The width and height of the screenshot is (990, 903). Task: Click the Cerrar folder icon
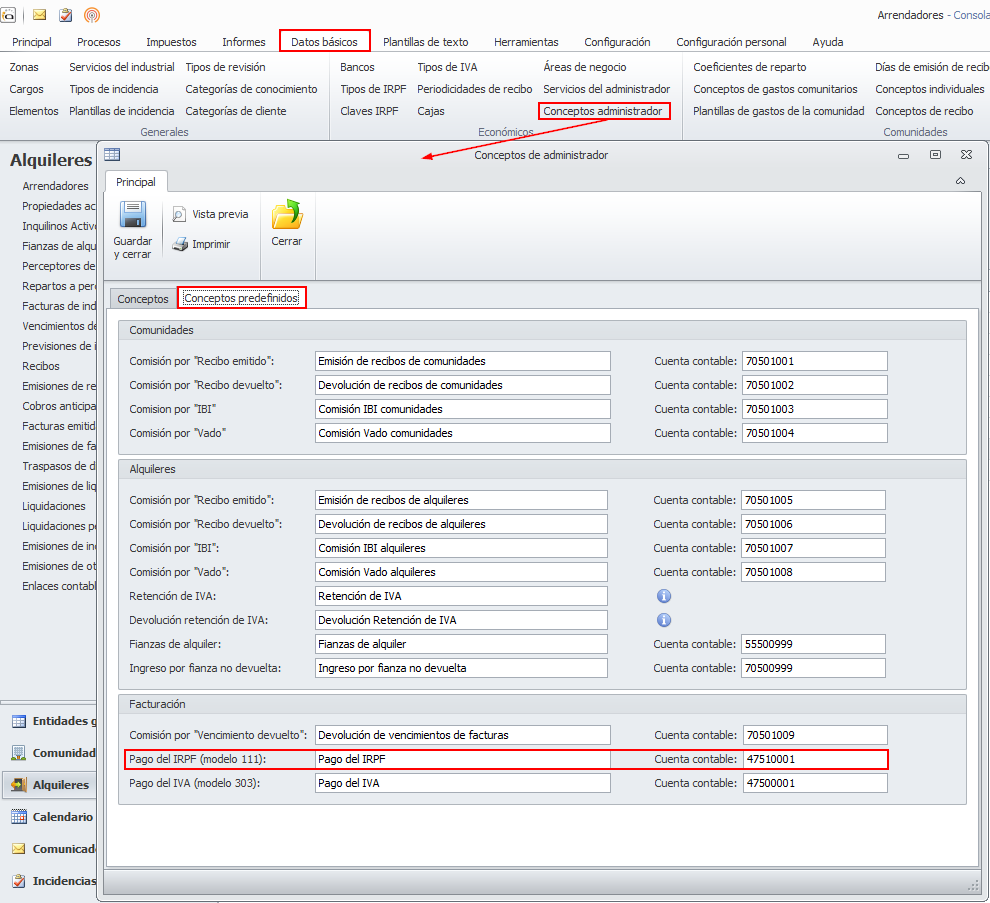(x=287, y=217)
